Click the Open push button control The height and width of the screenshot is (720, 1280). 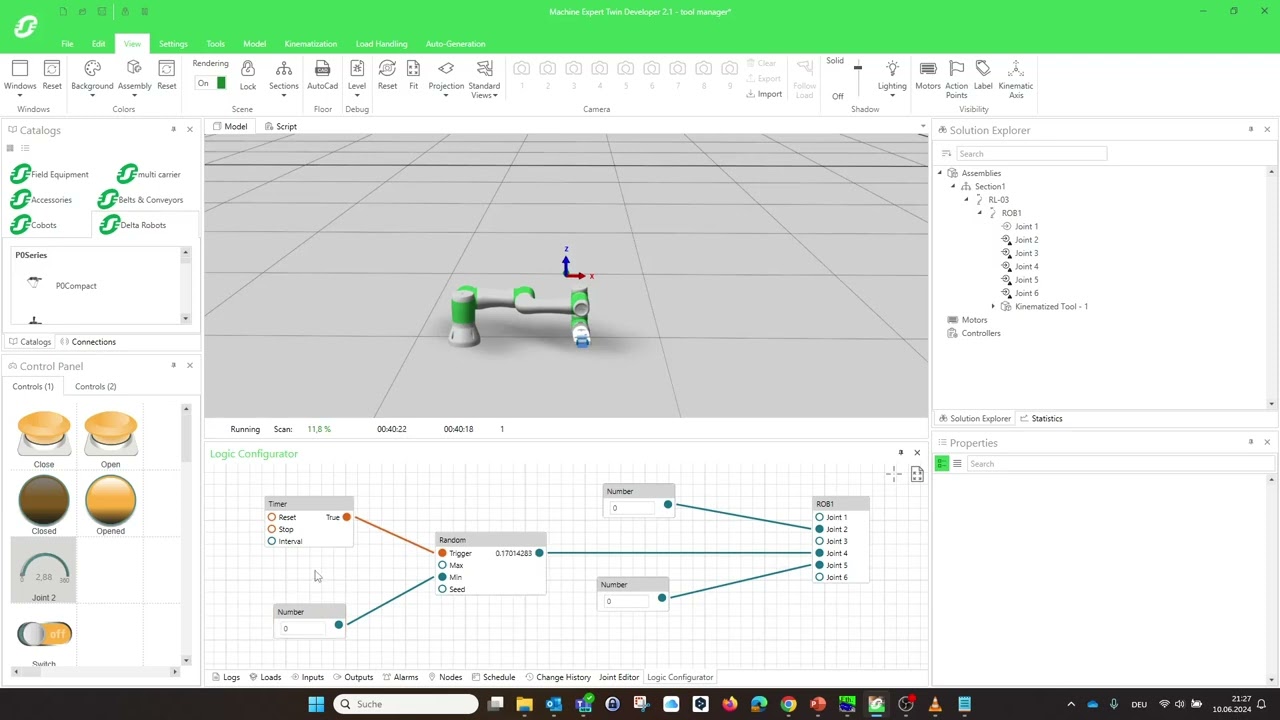point(110,434)
